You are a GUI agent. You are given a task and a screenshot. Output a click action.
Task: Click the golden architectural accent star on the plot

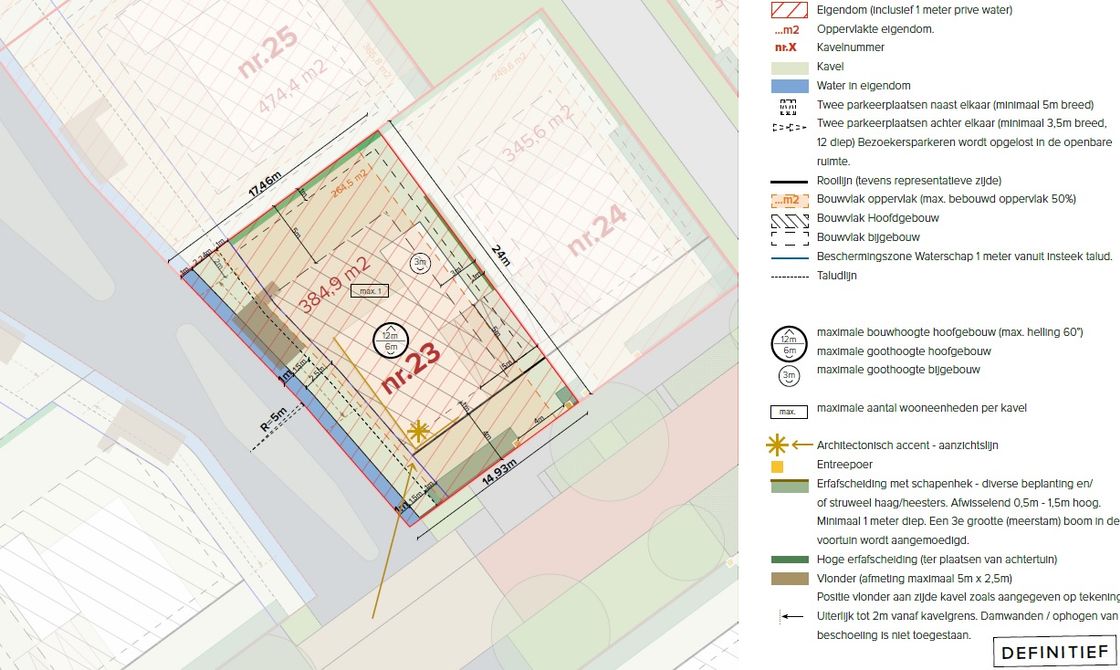tap(418, 431)
